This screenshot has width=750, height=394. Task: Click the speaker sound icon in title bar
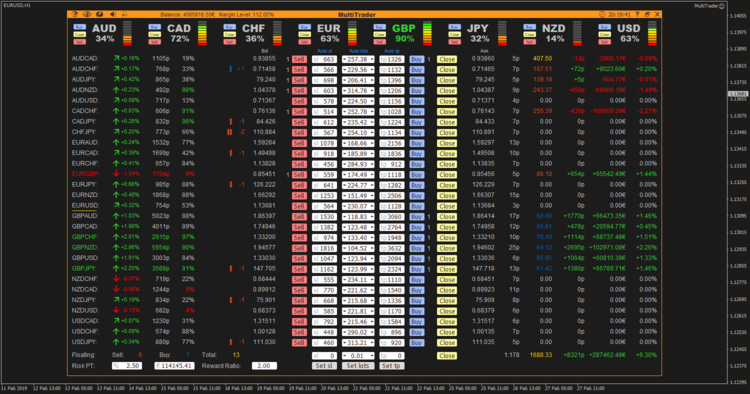pyautogui.click(x=113, y=14)
